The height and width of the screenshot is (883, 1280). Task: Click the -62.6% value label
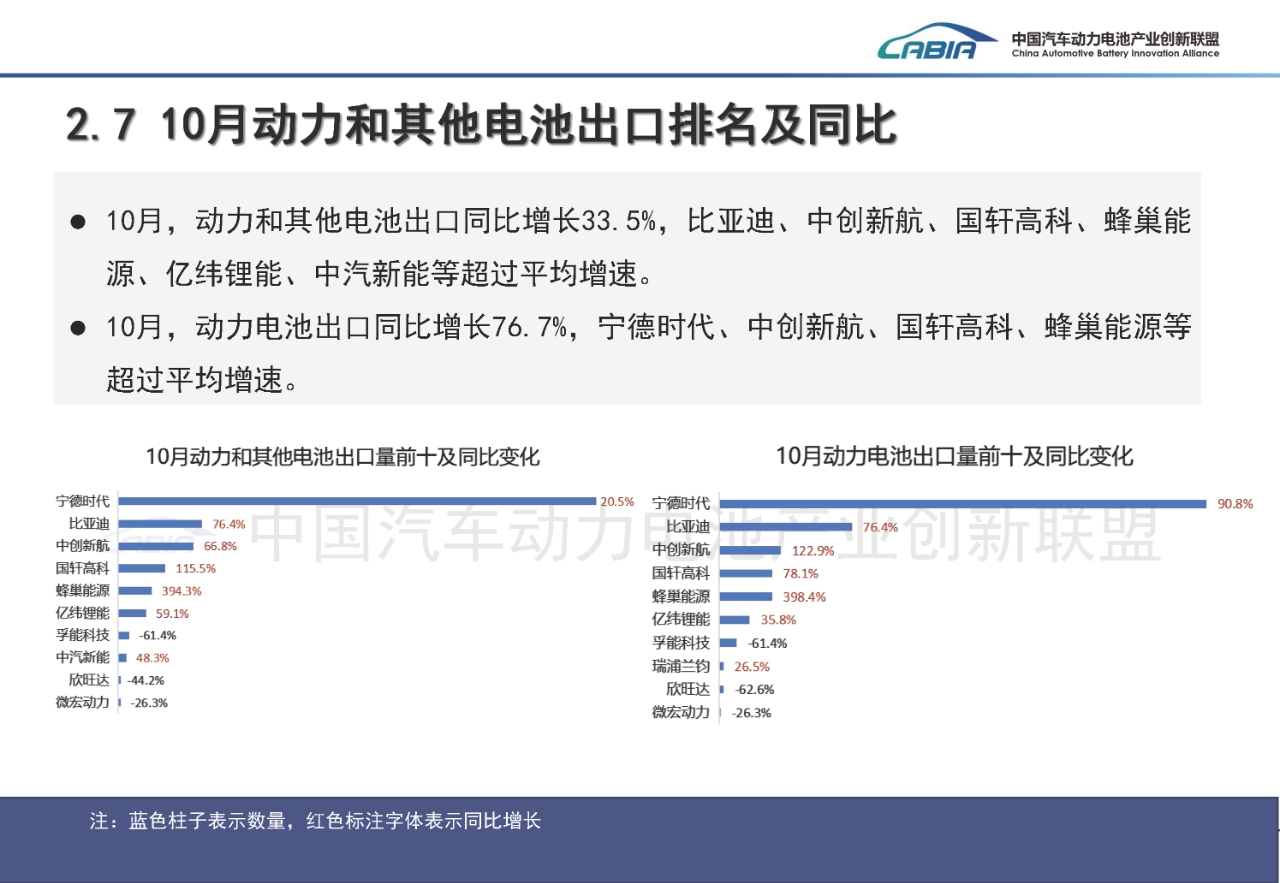754,689
